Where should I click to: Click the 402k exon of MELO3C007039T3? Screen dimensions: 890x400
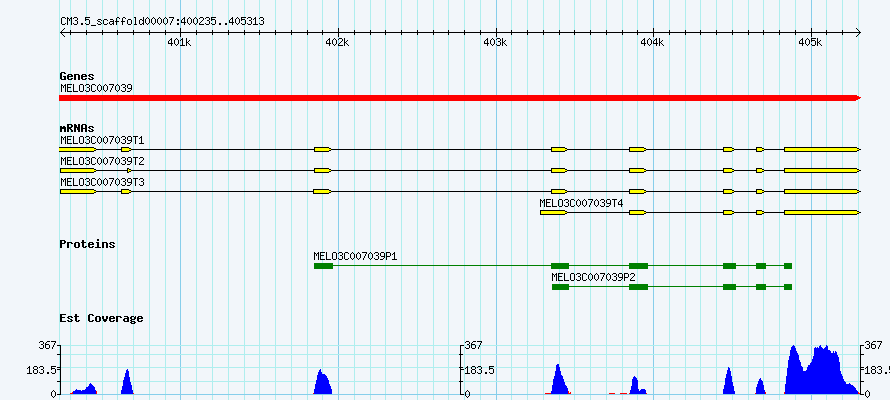[x=322, y=192]
